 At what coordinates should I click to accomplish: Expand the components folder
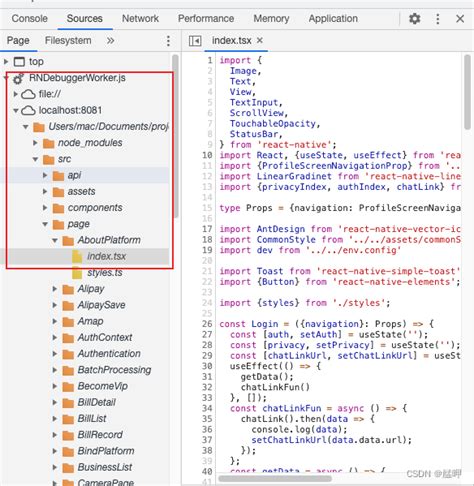click(45, 208)
